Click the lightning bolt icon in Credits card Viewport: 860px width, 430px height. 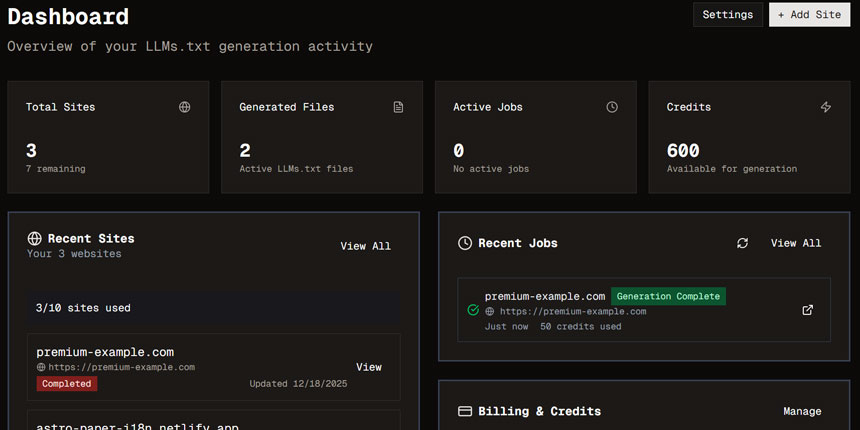point(825,108)
